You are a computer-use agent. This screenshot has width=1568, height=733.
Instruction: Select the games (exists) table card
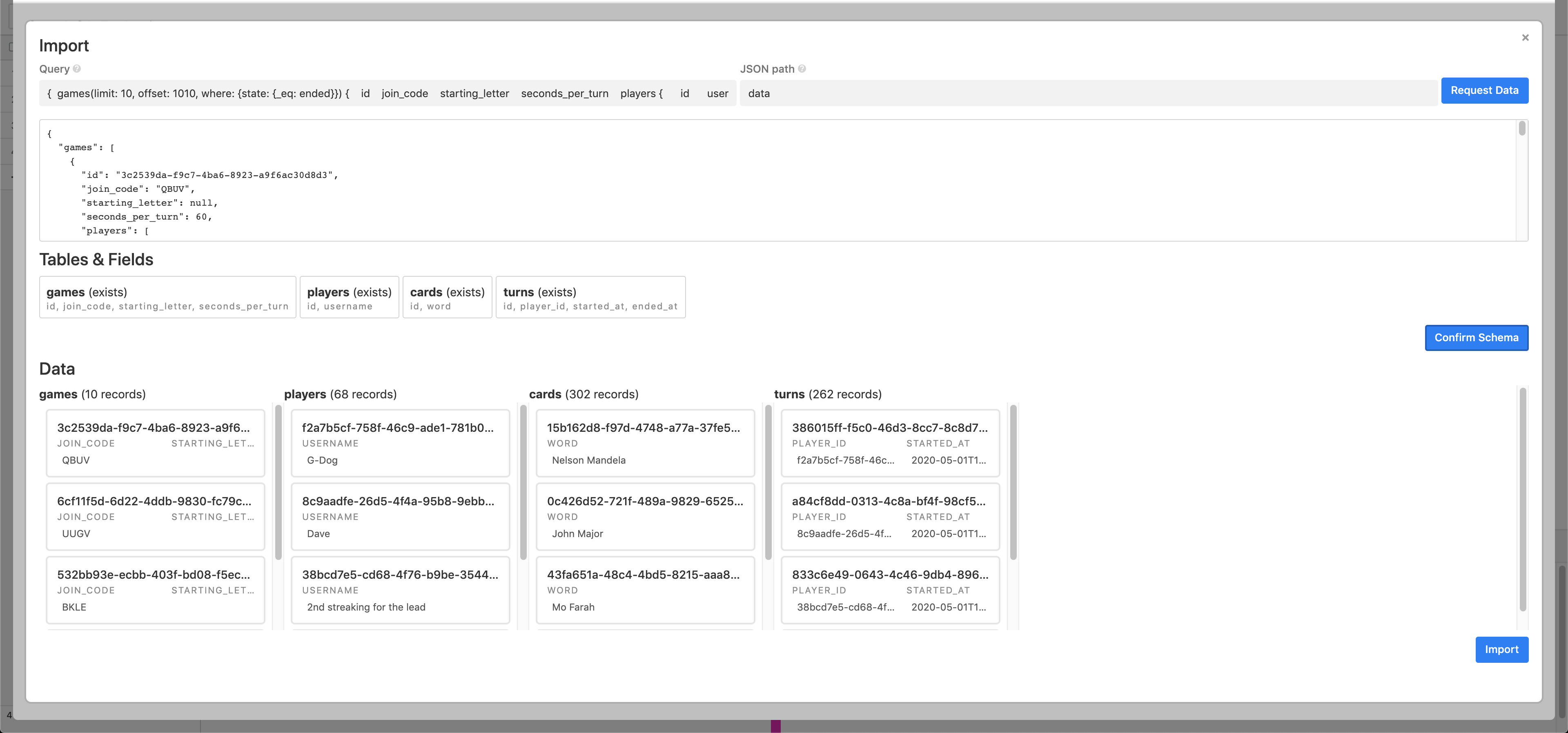tap(167, 298)
